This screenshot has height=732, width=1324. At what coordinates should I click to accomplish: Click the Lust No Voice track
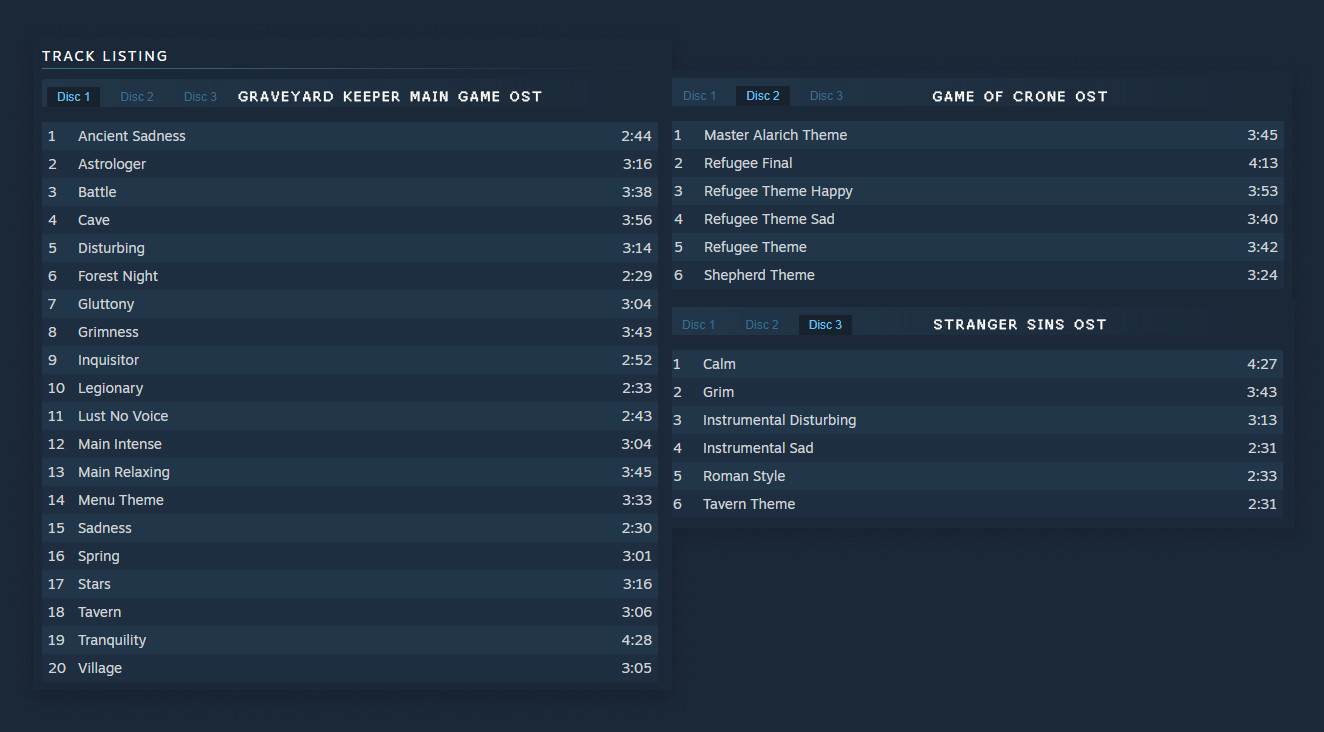123,416
